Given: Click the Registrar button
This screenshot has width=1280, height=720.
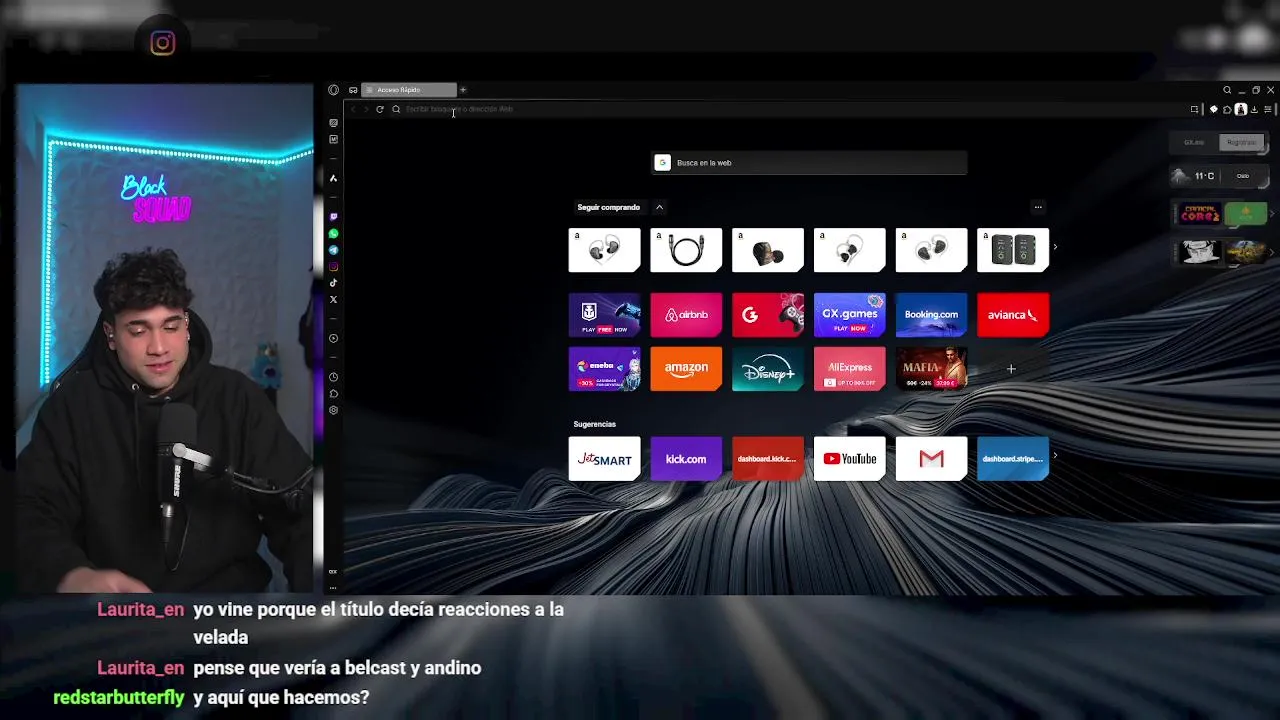Looking at the screenshot, I should 1241,142.
